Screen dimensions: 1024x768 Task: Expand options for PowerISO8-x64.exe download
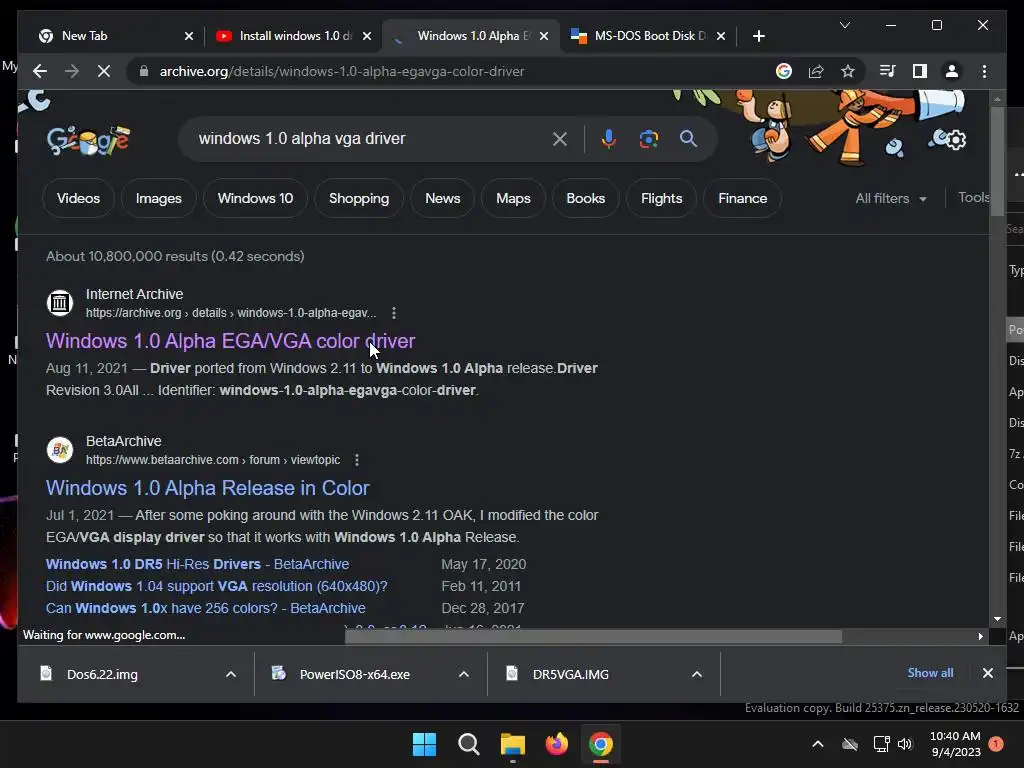tap(464, 674)
